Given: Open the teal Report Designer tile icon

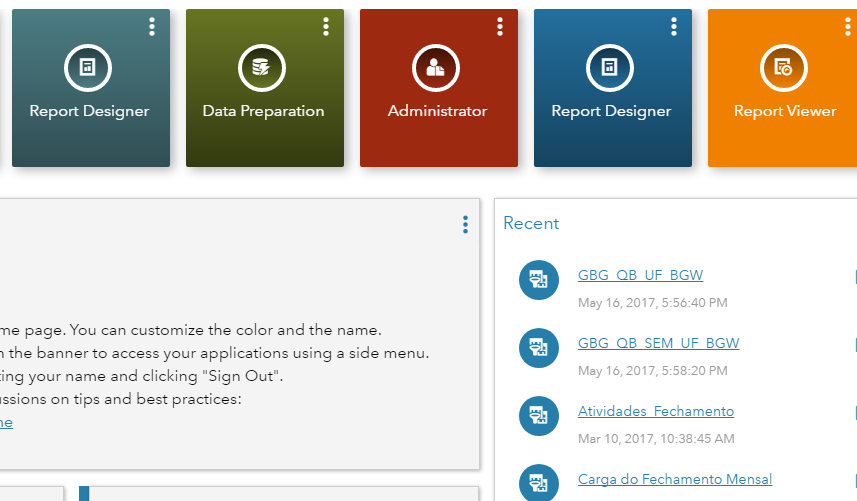Looking at the screenshot, I should pos(88,68).
